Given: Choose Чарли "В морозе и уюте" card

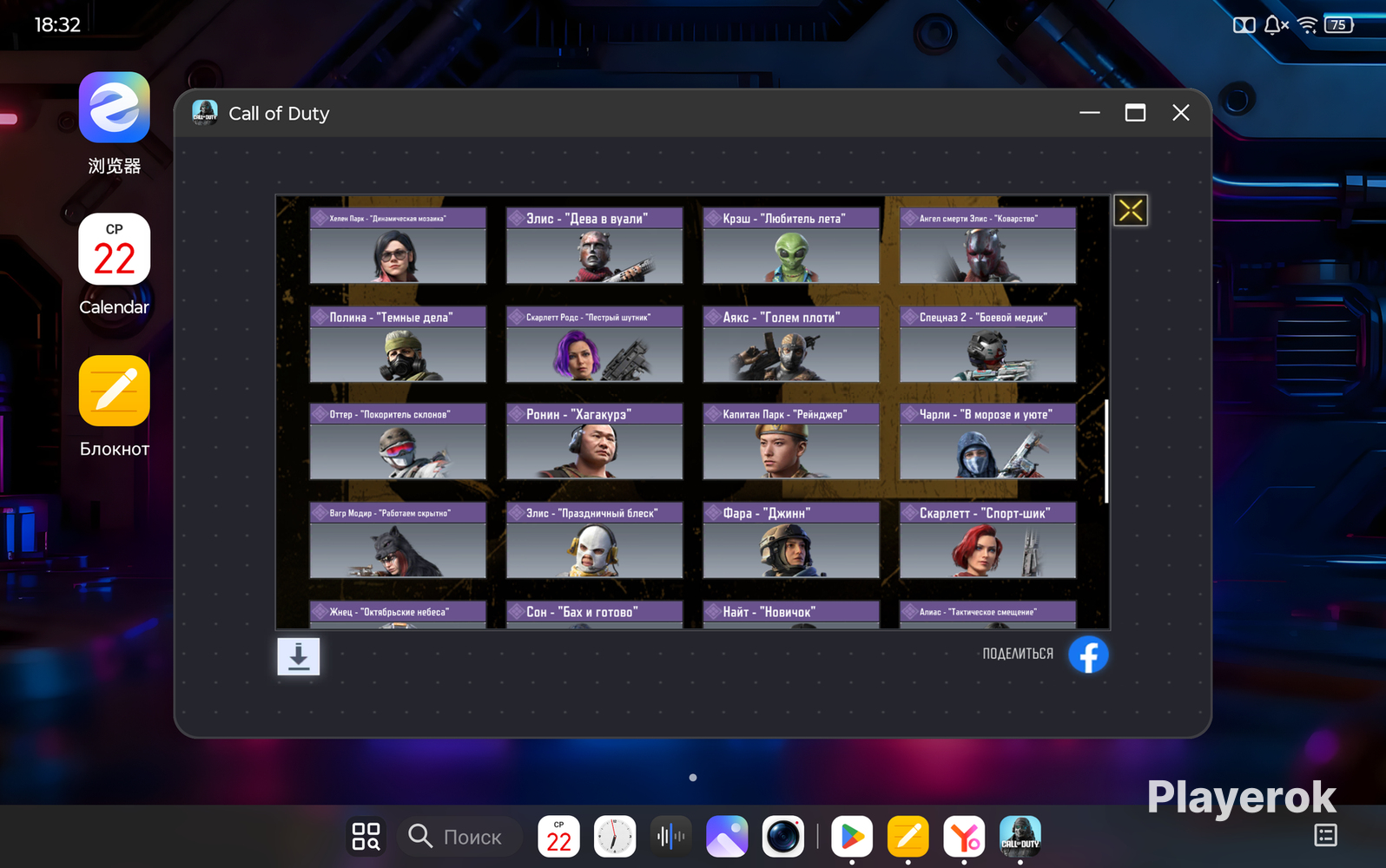Looking at the screenshot, I should click(988, 441).
